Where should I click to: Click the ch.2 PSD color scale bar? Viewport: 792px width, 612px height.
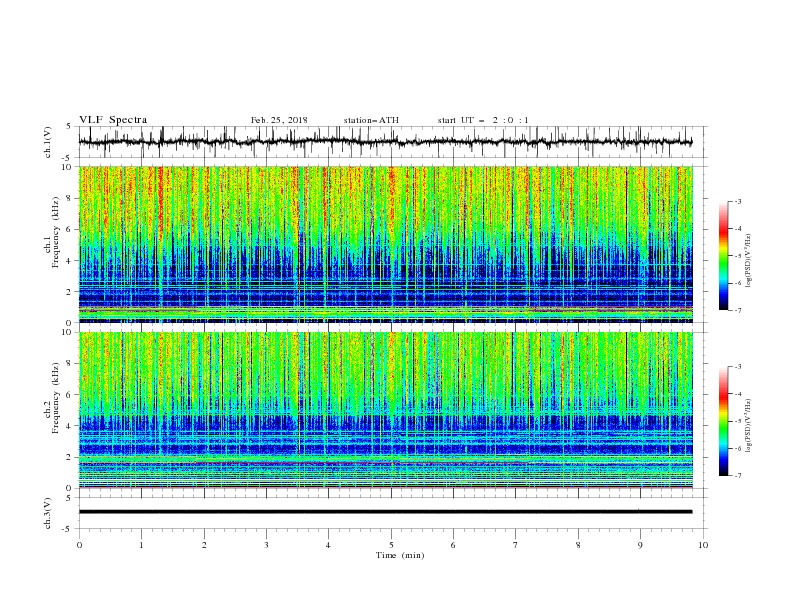point(723,421)
